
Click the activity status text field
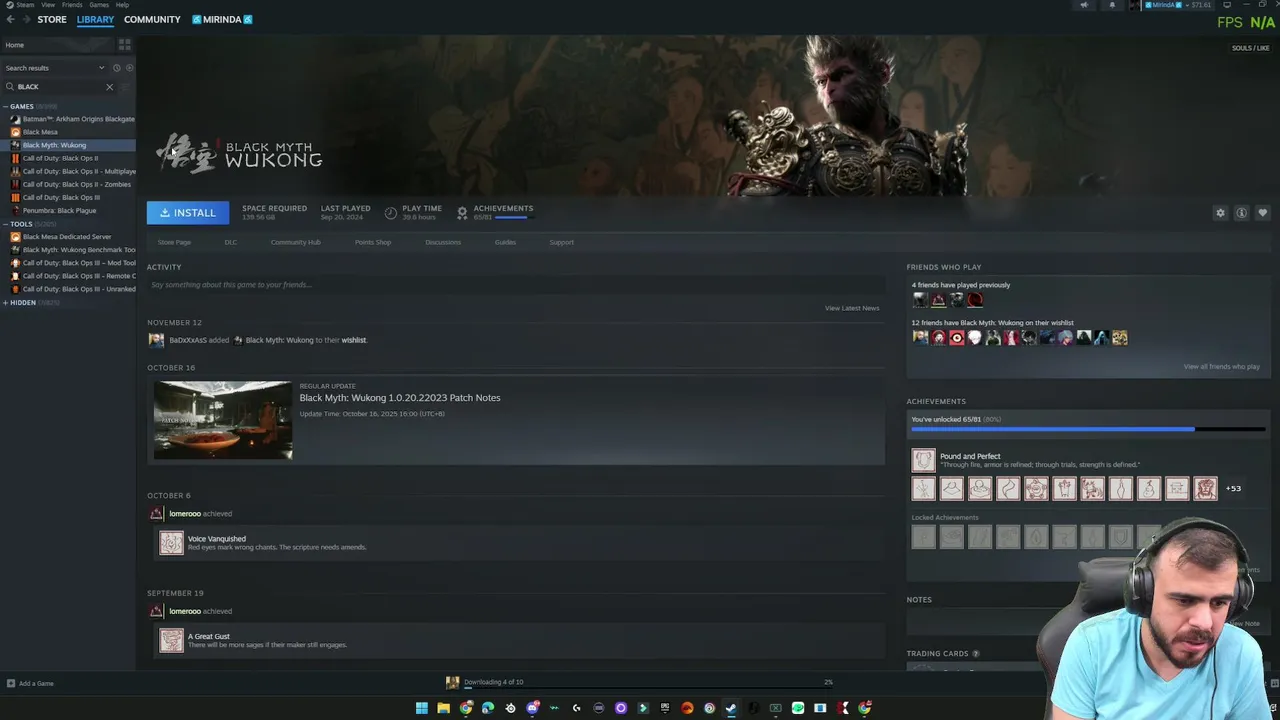(x=515, y=285)
